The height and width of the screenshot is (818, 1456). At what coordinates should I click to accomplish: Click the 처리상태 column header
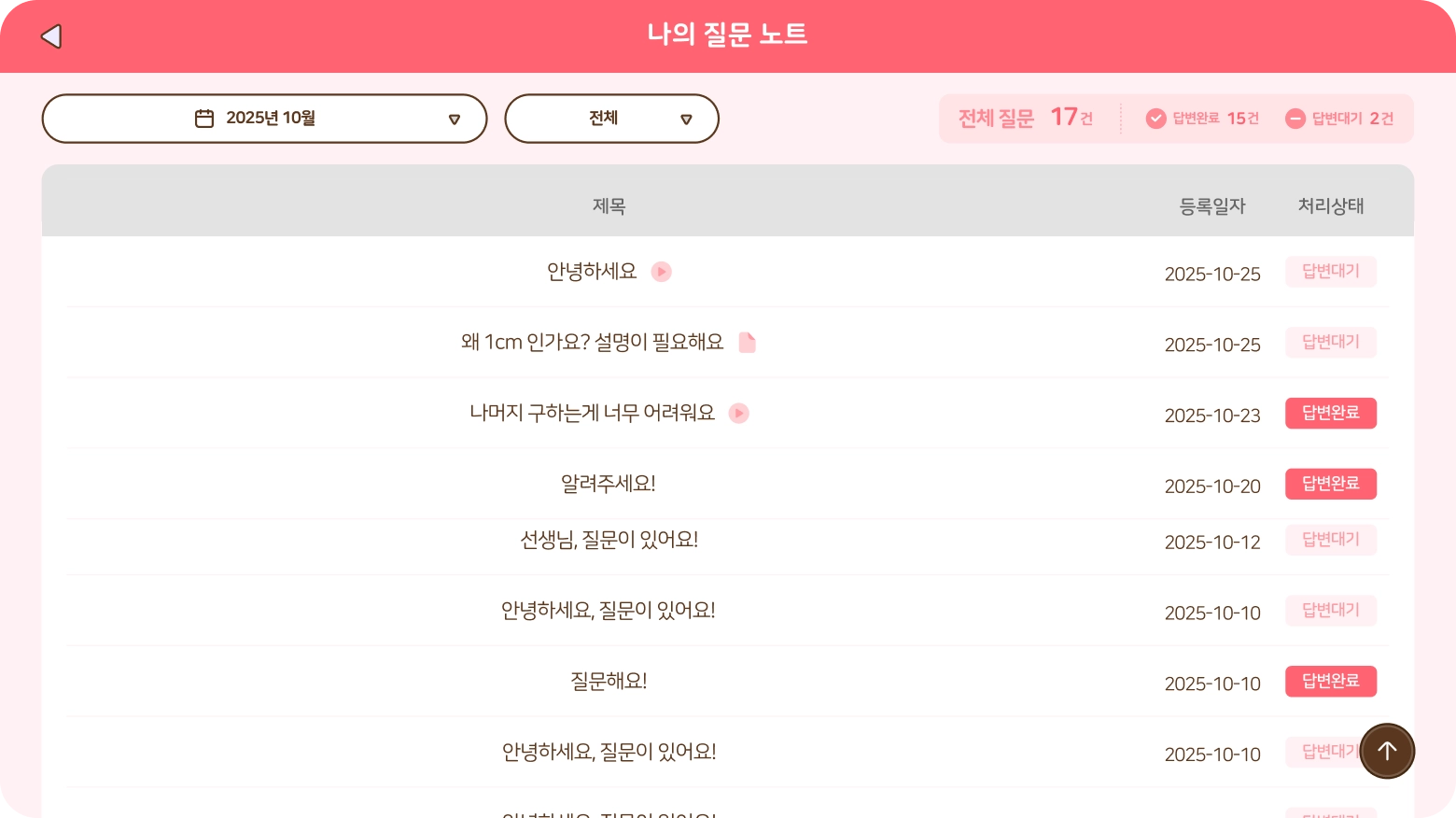1330,206
